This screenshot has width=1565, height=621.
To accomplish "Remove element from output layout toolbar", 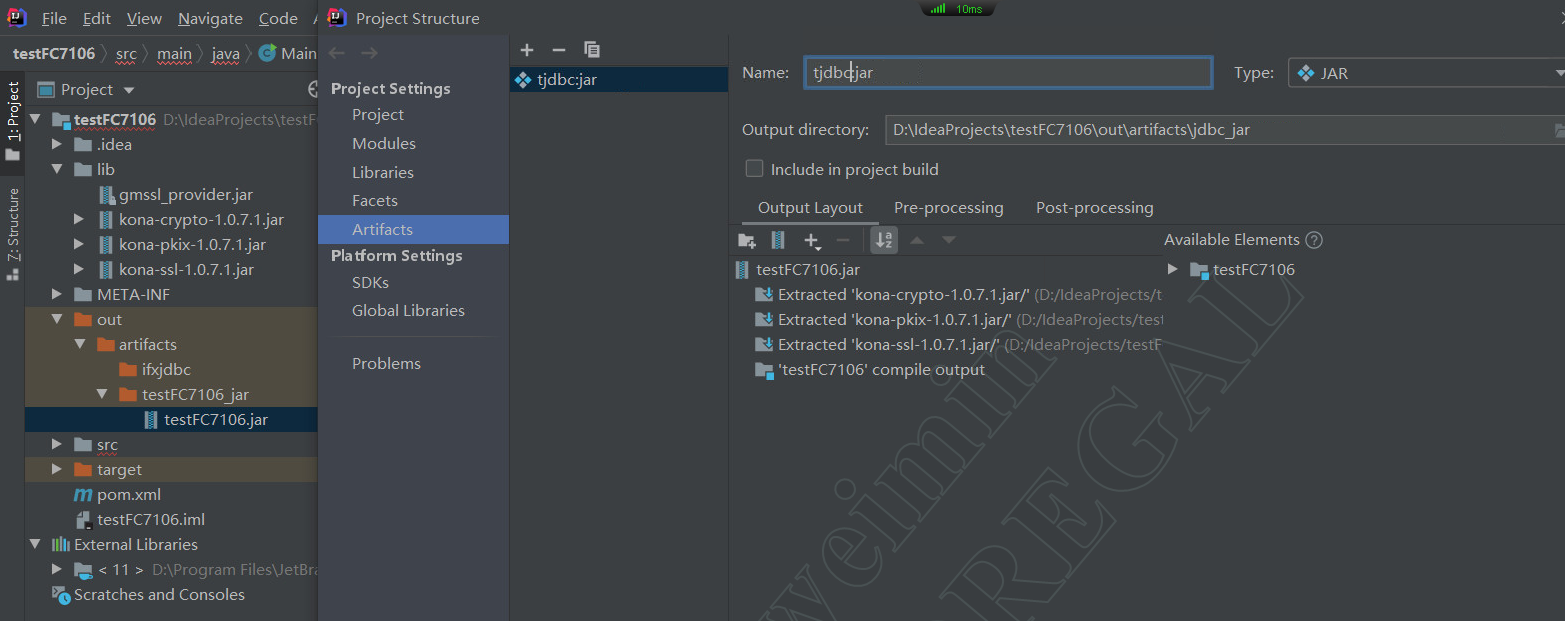I will coord(843,240).
